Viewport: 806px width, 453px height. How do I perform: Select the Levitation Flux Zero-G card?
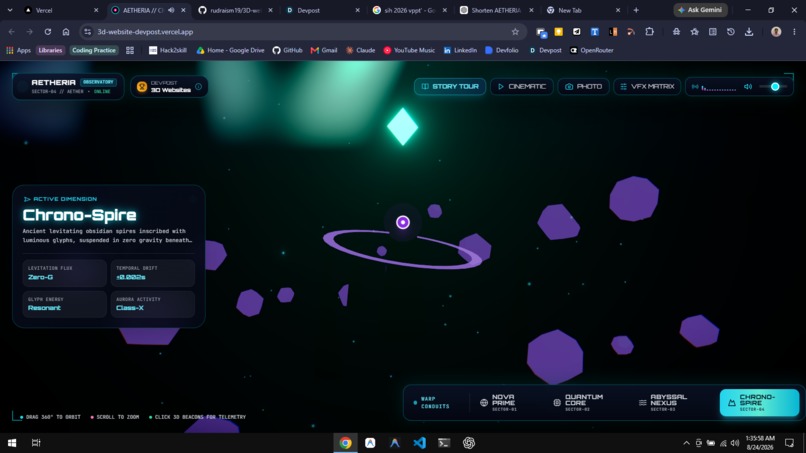(x=65, y=273)
